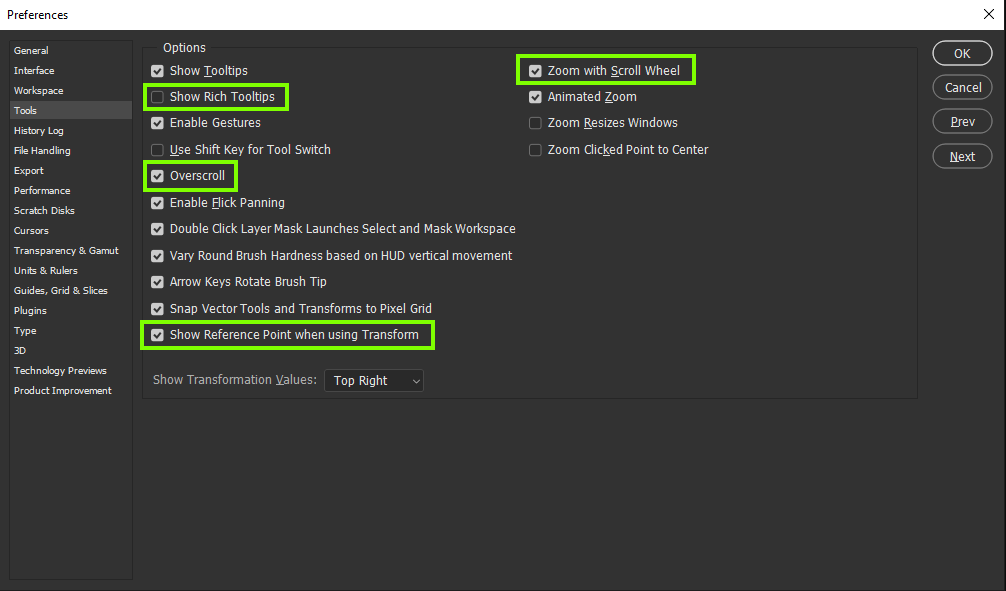Enable Zoom Clicked Point to Center

click(x=535, y=149)
